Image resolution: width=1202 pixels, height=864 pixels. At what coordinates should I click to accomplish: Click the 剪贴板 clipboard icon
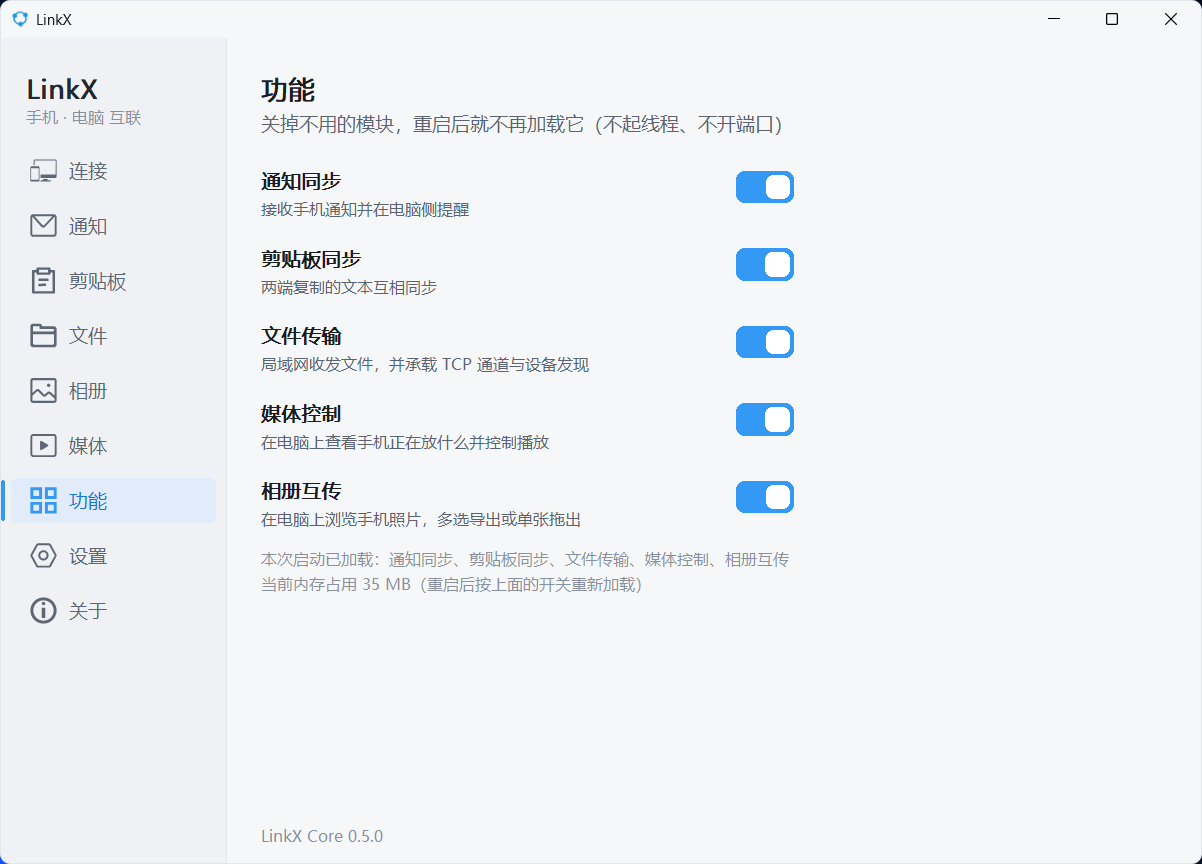[43, 281]
